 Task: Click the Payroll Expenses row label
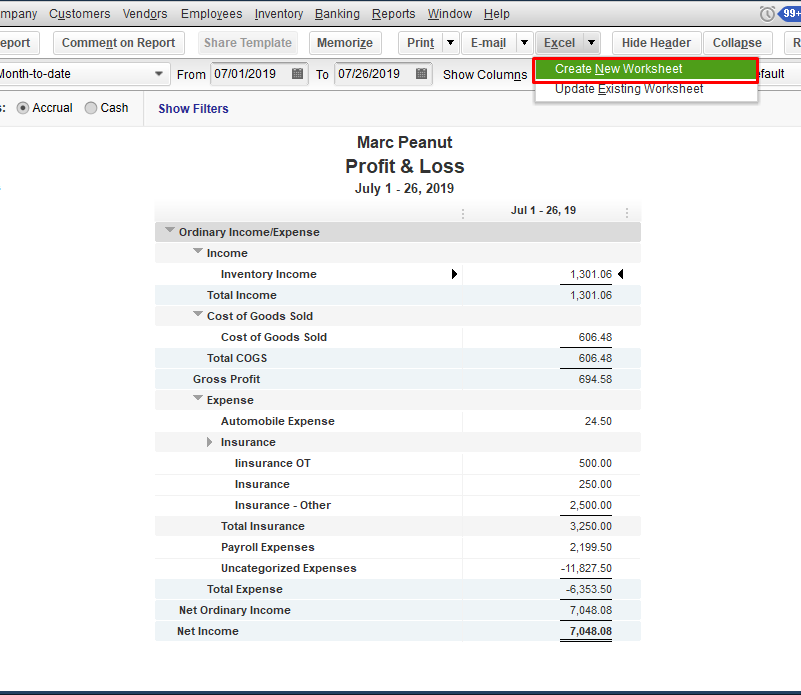[268, 547]
